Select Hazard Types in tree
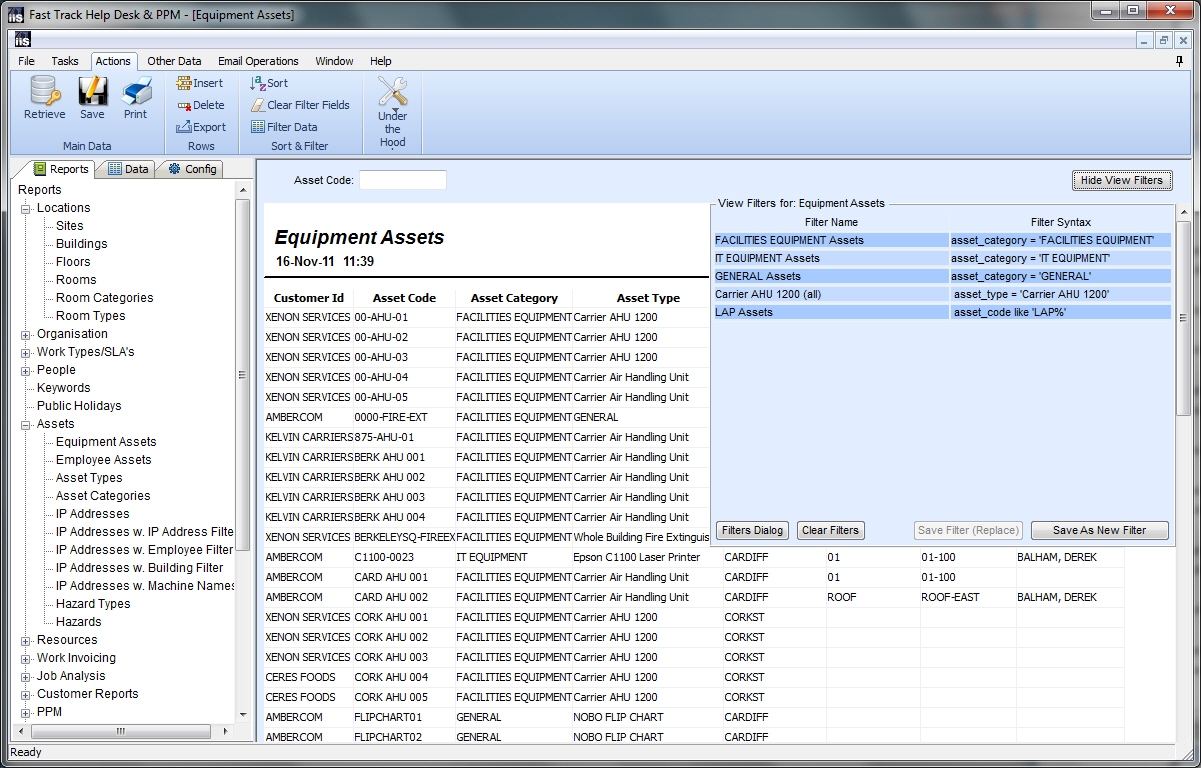This screenshot has width=1201, height=768. click(x=93, y=604)
